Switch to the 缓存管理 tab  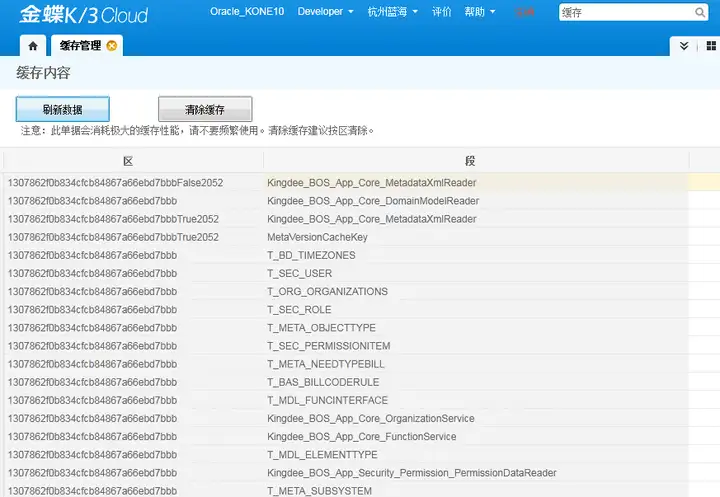[80, 45]
